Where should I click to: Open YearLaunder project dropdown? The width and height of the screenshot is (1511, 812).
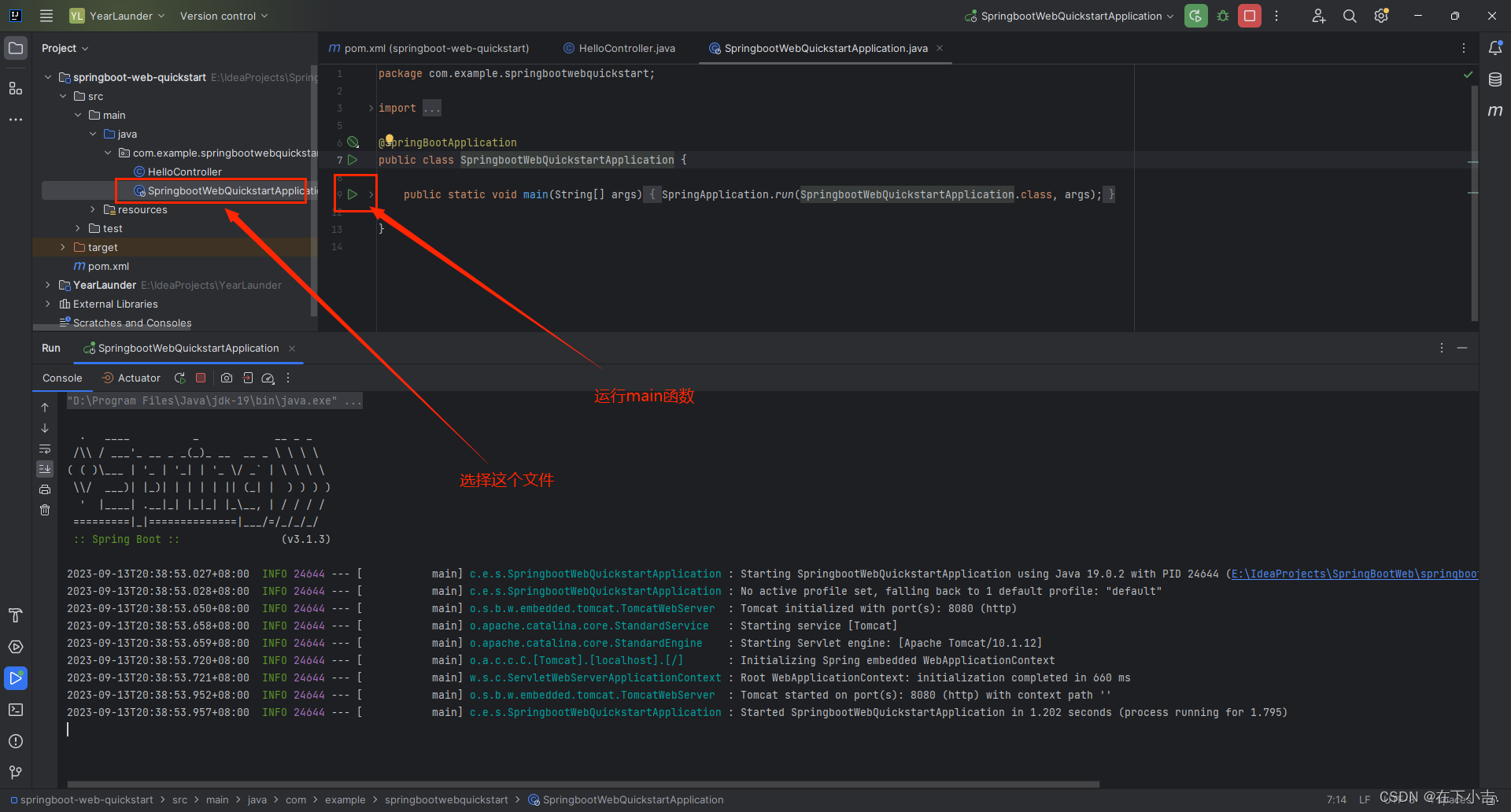(117, 16)
